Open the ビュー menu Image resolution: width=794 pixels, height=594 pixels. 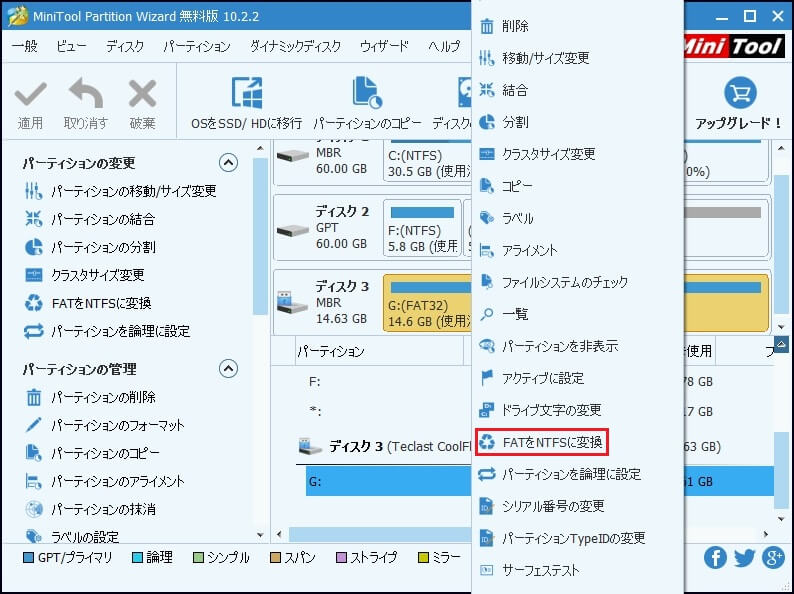[x=71, y=46]
